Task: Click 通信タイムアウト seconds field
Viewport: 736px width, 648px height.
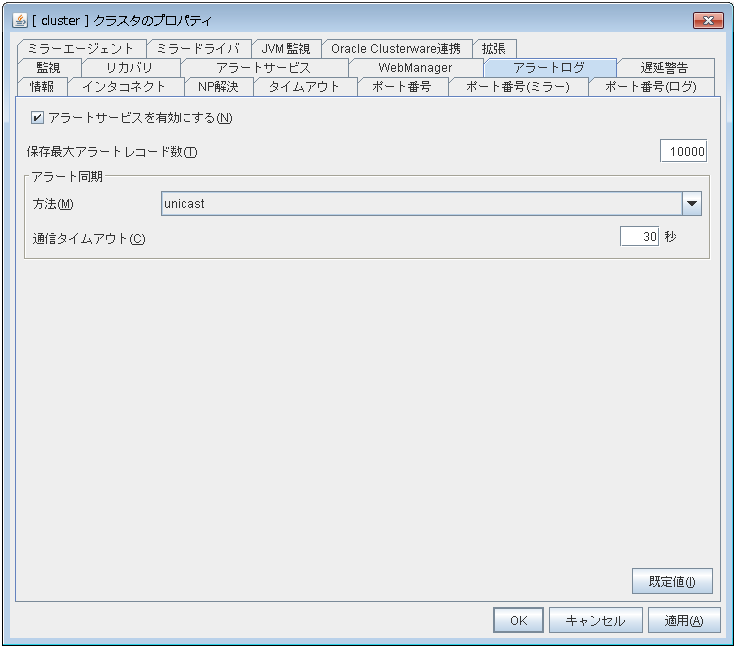Action: point(638,238)
